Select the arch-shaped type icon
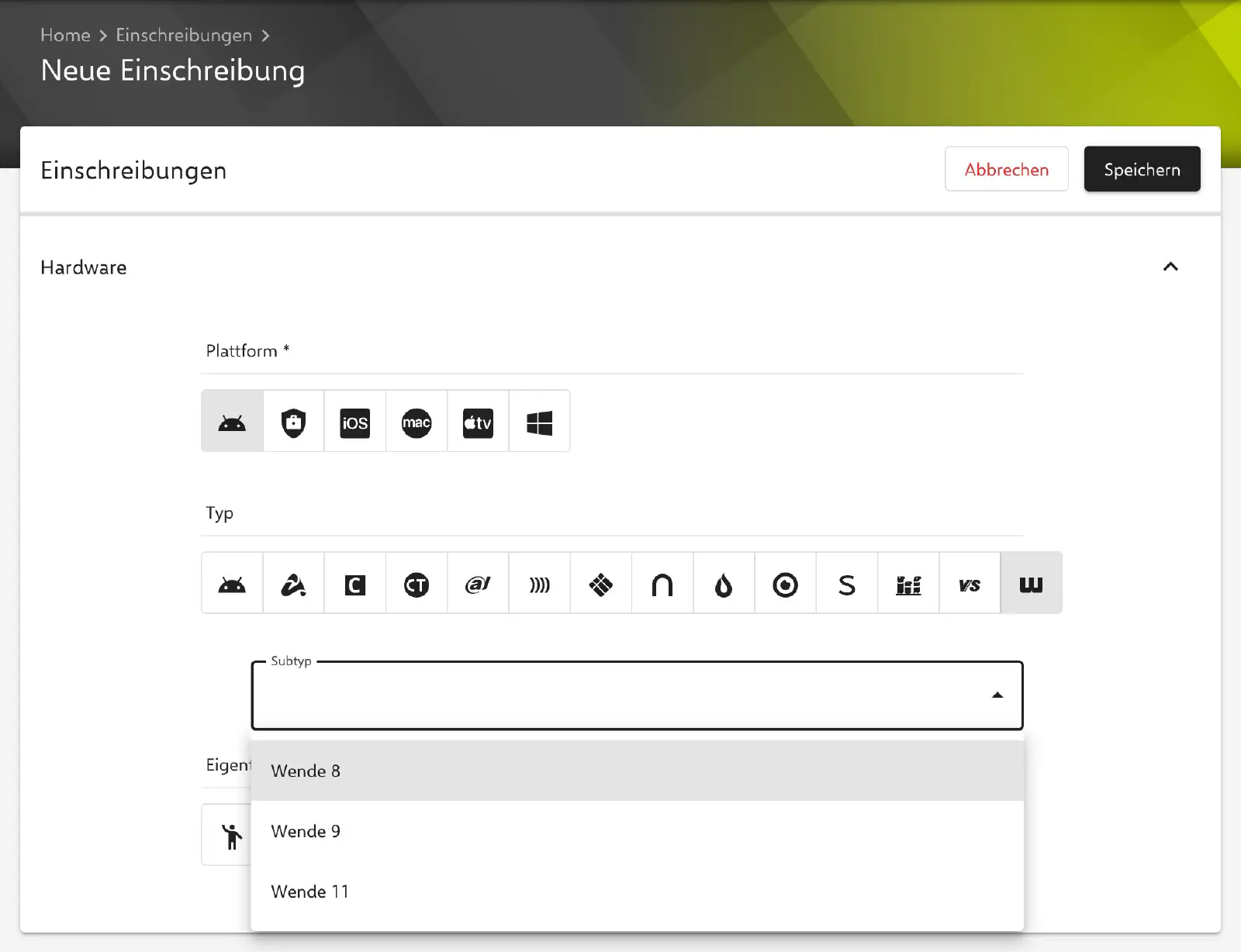Image resolution: width=1241 pixels, height=952 pixels. coord(662,583)
